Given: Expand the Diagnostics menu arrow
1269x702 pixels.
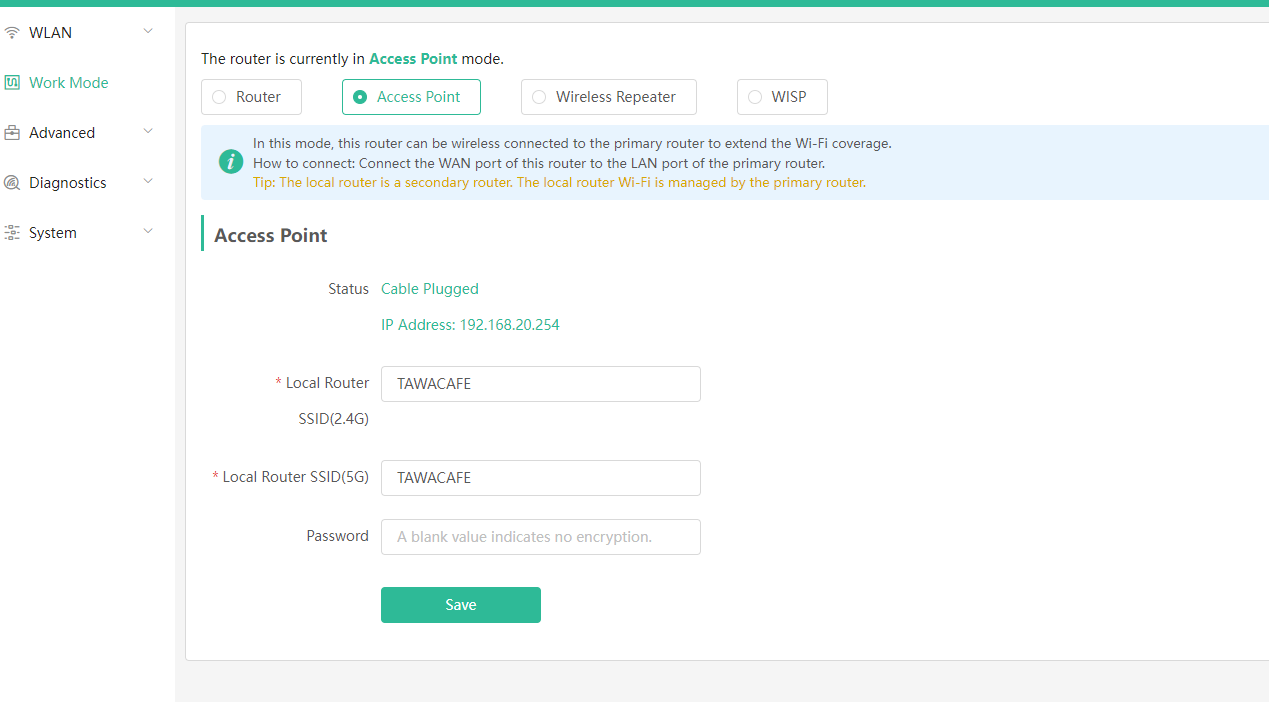Looking at the screenshot, I should point(148,182).
